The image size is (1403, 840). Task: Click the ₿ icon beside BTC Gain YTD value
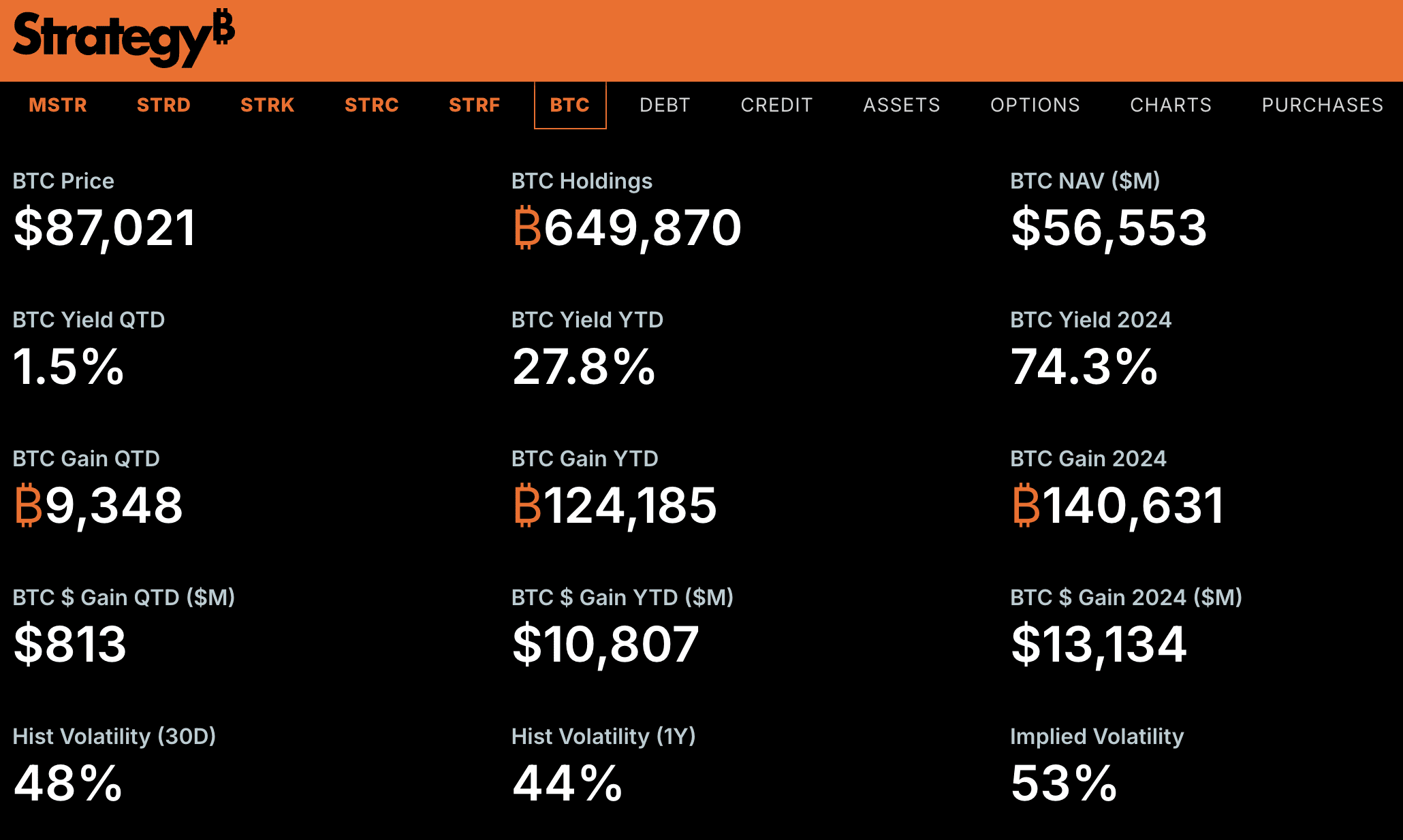pyautogui.click(x=526, y=505)
